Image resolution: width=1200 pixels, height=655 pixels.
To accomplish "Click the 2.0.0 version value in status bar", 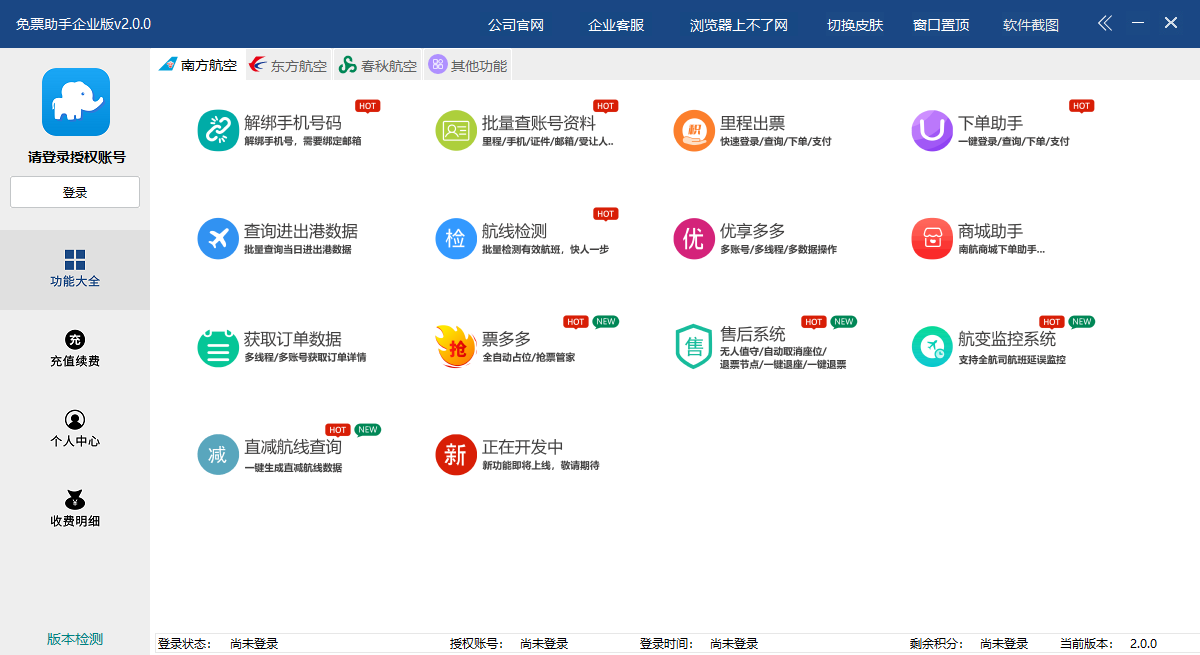I will pos(1143,644).
